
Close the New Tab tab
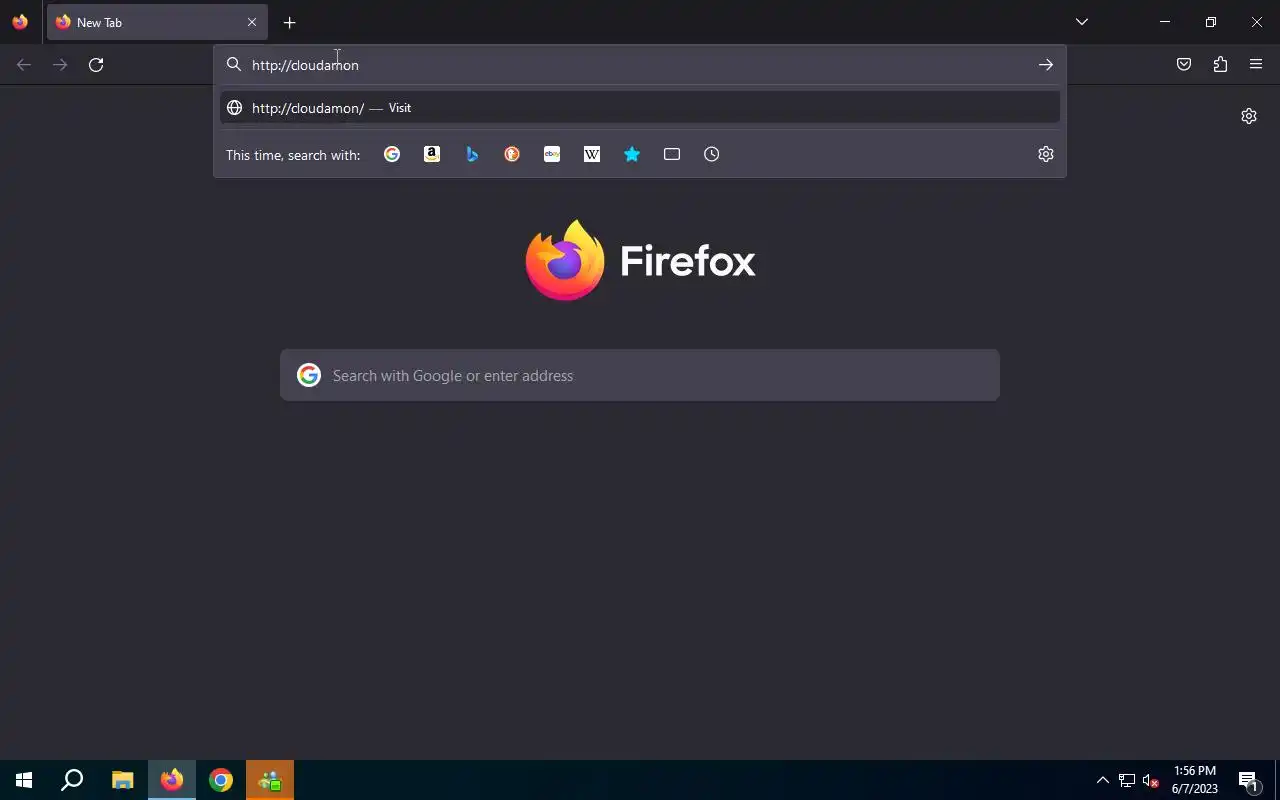click(252, 22)
